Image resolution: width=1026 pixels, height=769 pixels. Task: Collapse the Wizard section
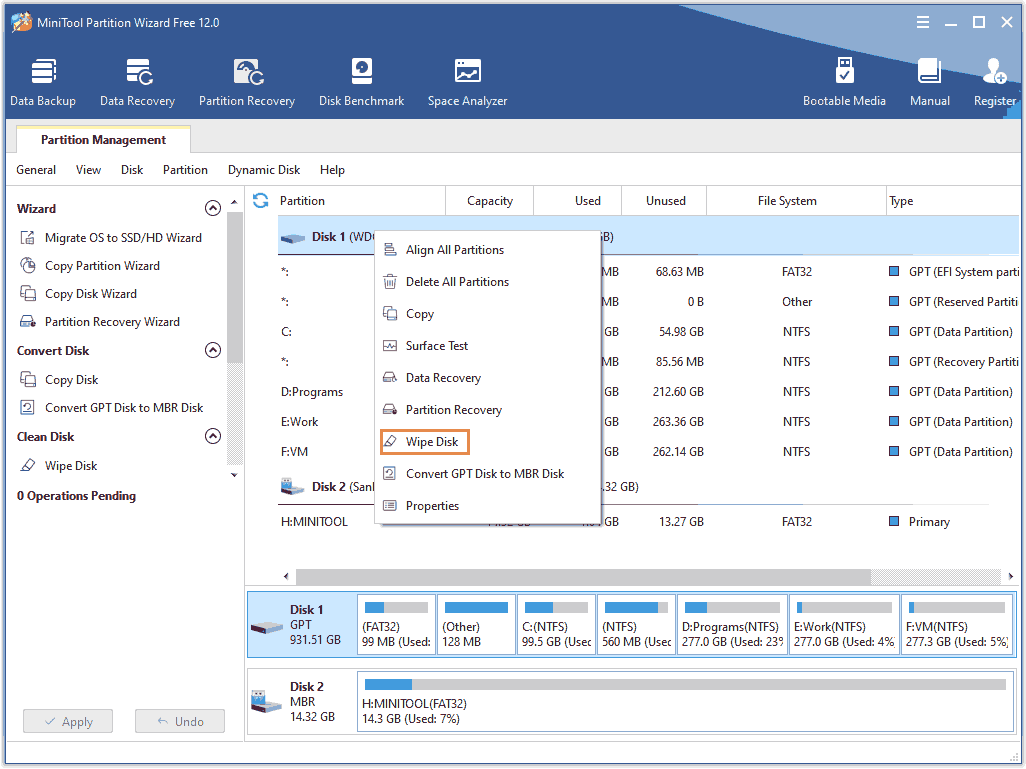pyautogui.click(x=213, y=208)
